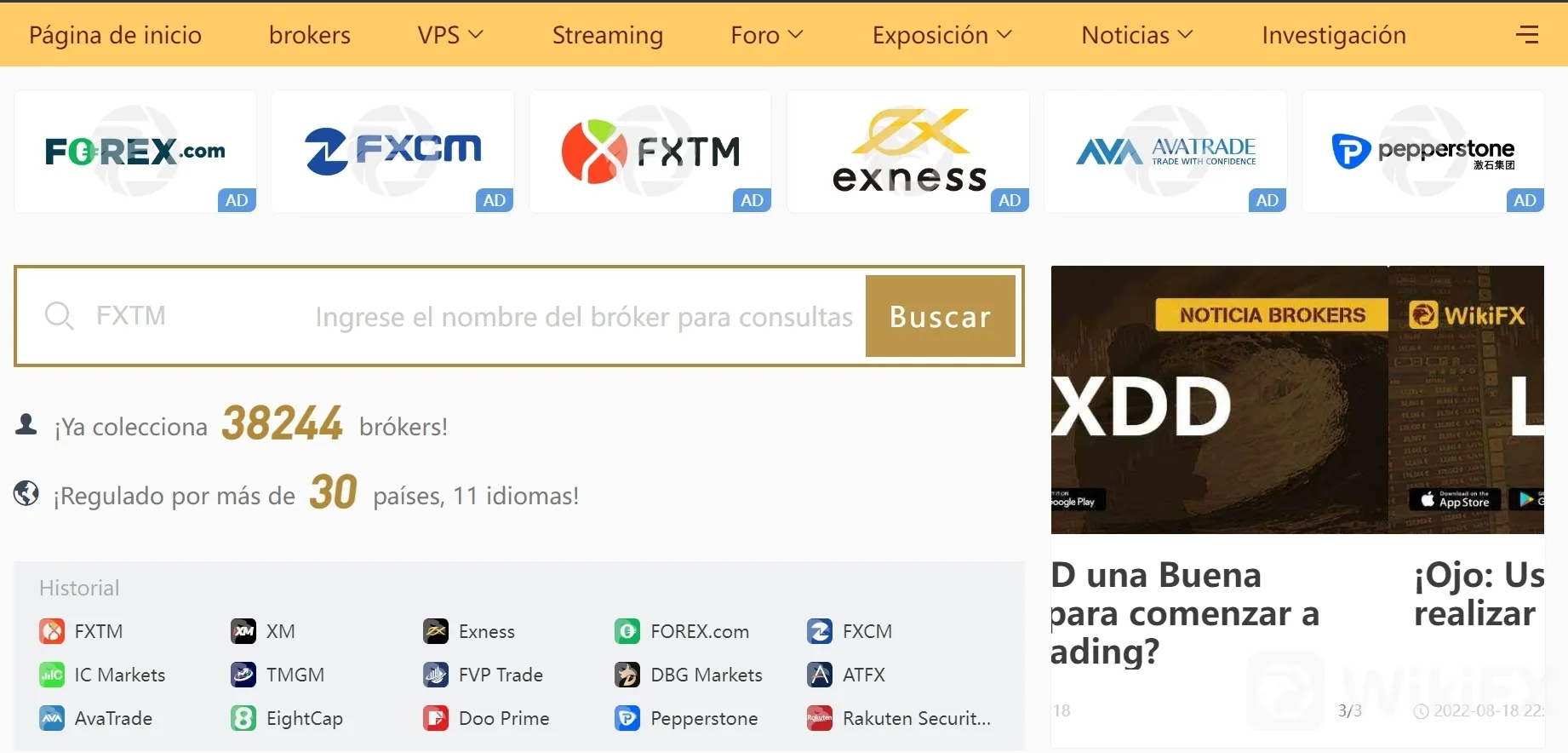Open the FXCM link in Historial

pos(867,631)
